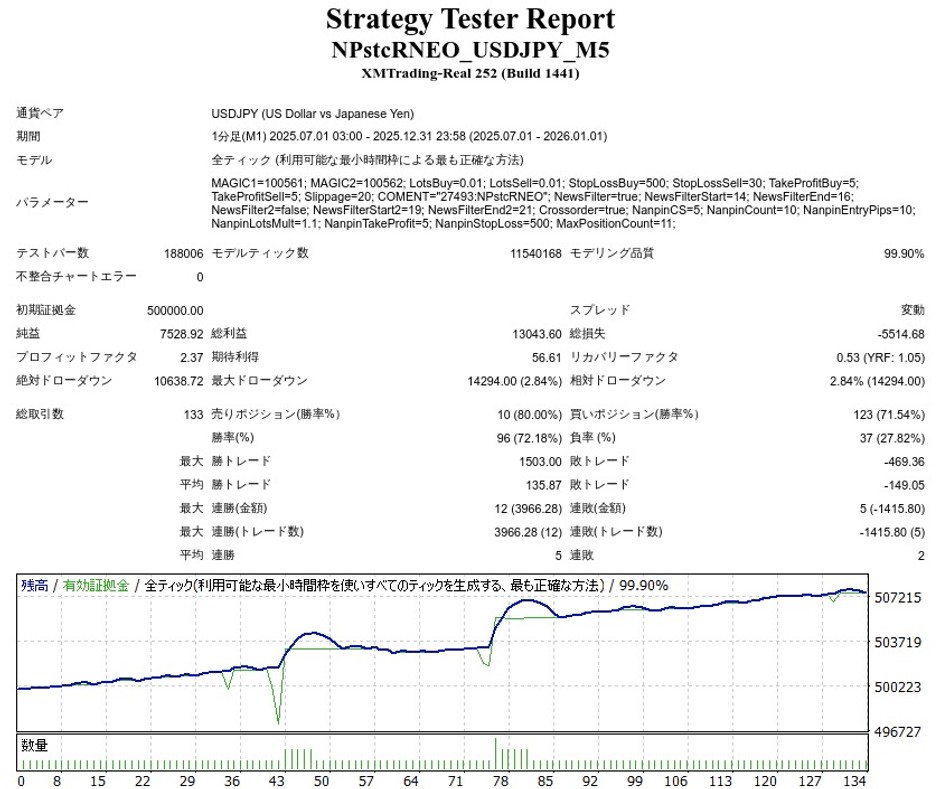Select the NPstcRNEO_USDJPY_M5 subtitle text
Viewport: 940px width, 789px height.
pos(470,50)
